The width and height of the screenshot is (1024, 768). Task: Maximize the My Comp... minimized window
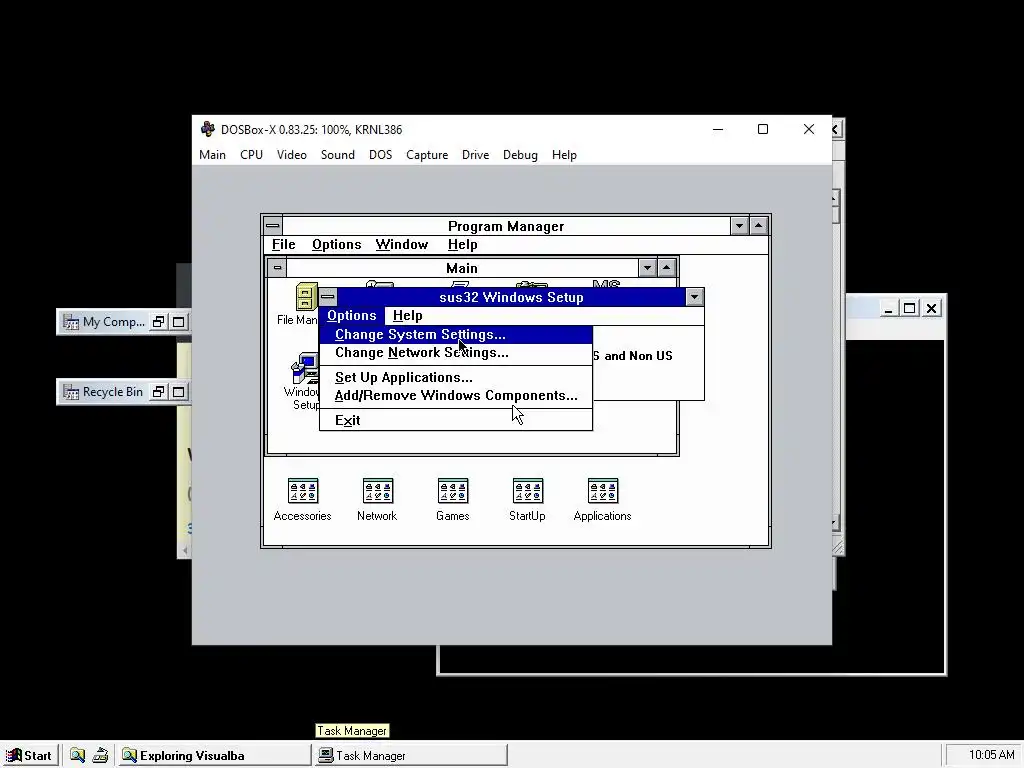[x=178, y=322]
